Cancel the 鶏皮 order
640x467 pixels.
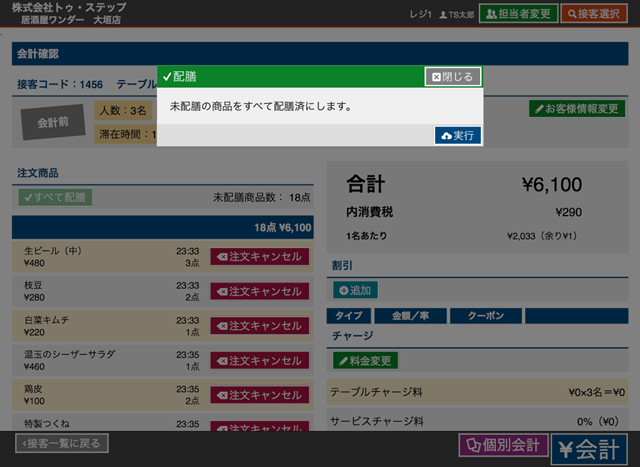coord(259,395)
